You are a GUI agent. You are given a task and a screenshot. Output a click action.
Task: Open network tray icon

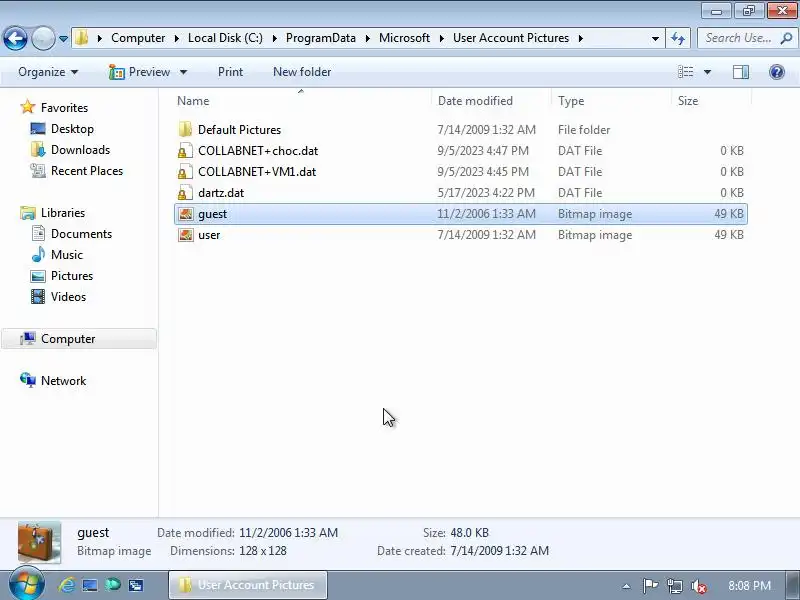[674, 586]
